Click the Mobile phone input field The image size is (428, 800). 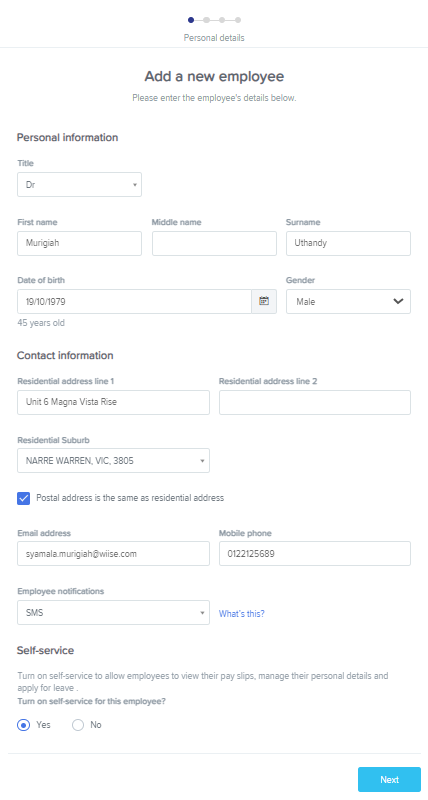(315, 554)
